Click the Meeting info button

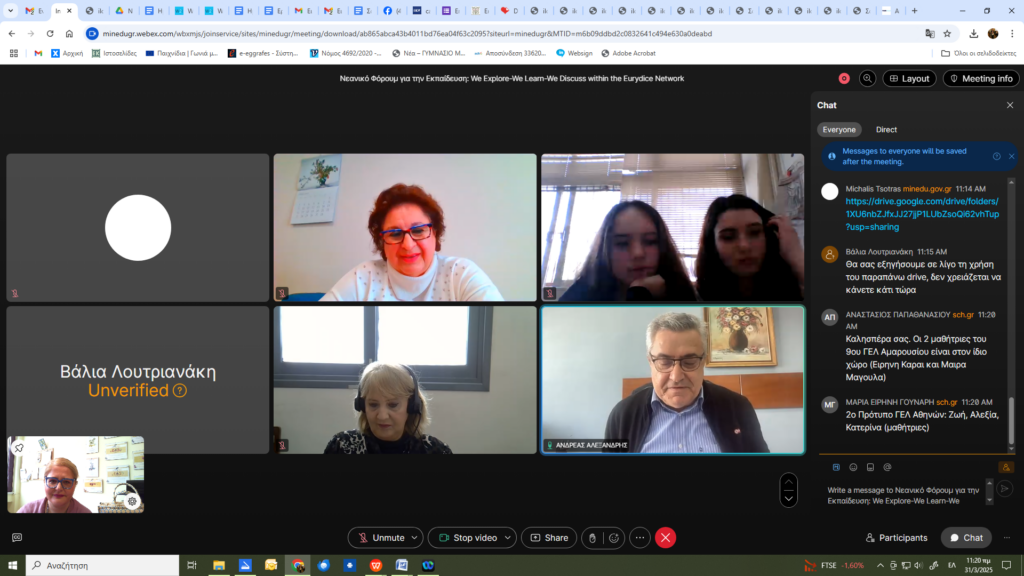(x=980, y=79)
